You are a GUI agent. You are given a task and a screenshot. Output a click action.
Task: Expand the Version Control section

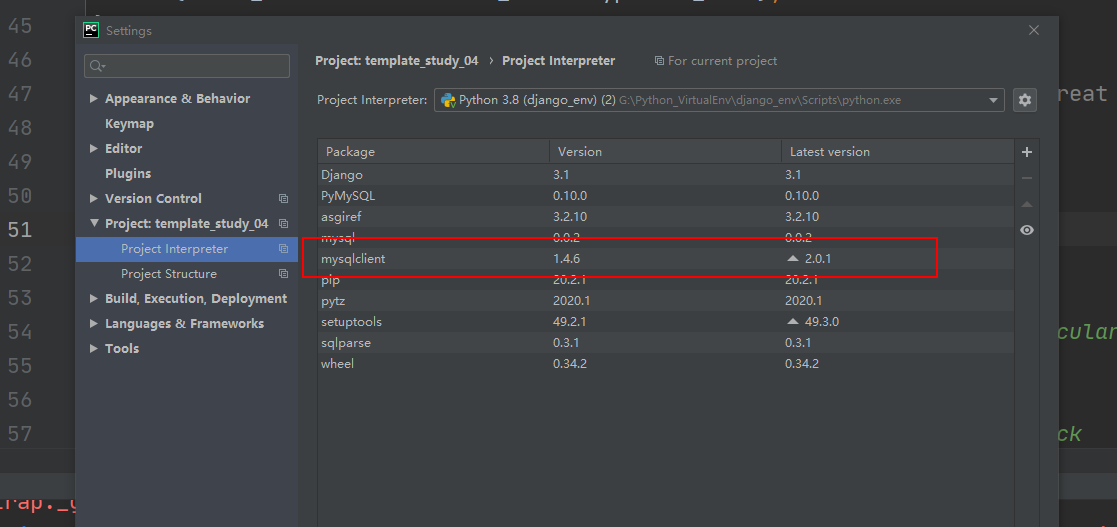[x=93, y=198]
